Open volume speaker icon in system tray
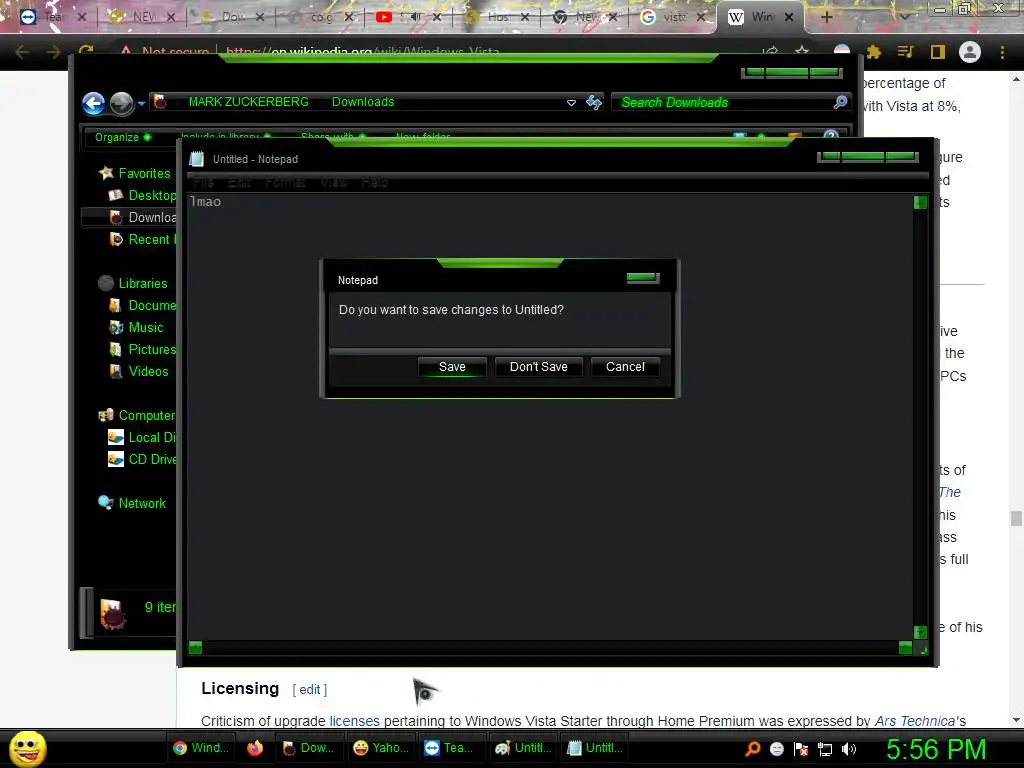Image resolution: width=1024 pixels, height=768 pixels. (848, 749)
